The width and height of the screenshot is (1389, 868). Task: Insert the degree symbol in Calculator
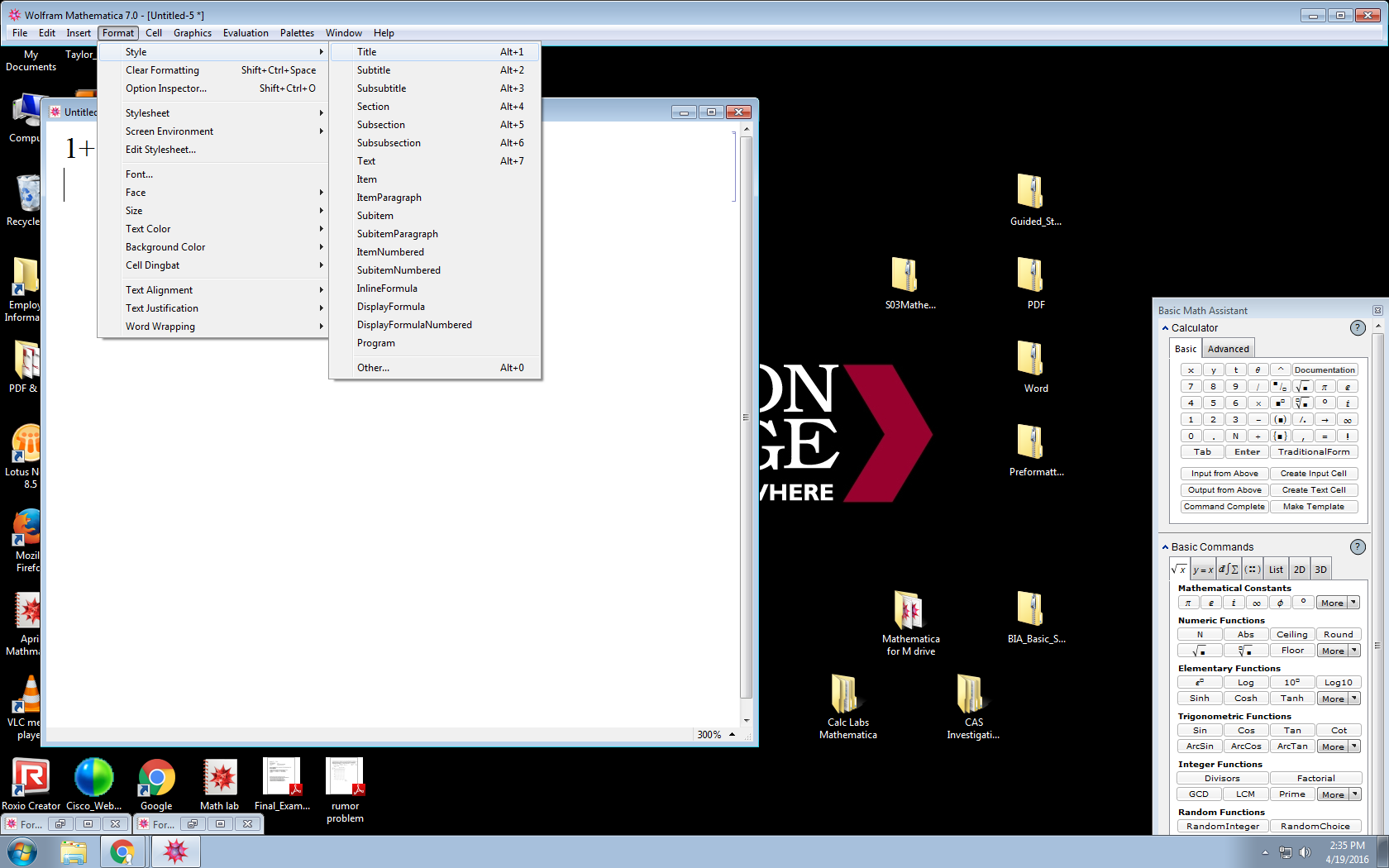pyautogui.click(x=1325, y=403)
